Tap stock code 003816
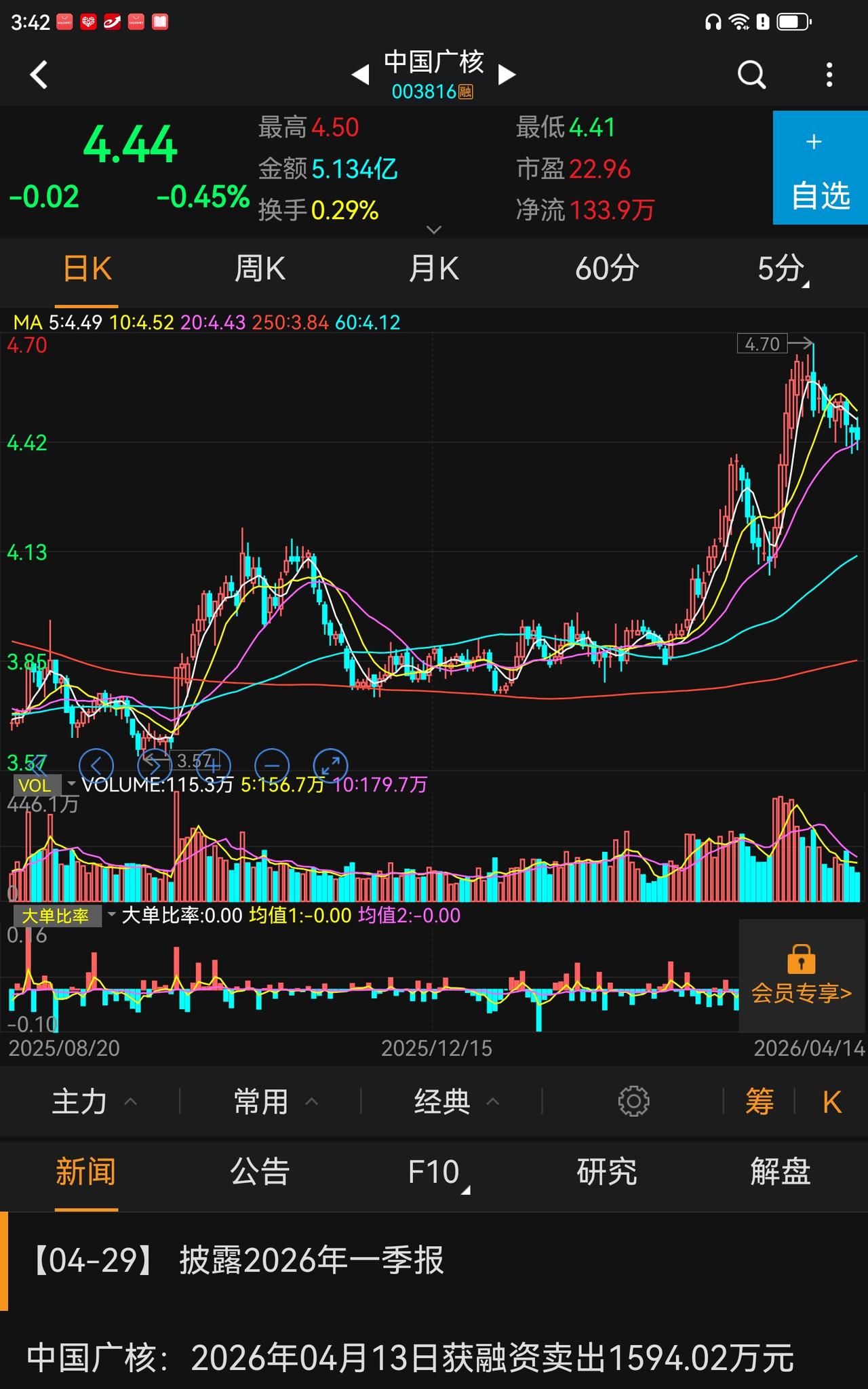The image size is (868, 1389). click(x=424, y=92)
